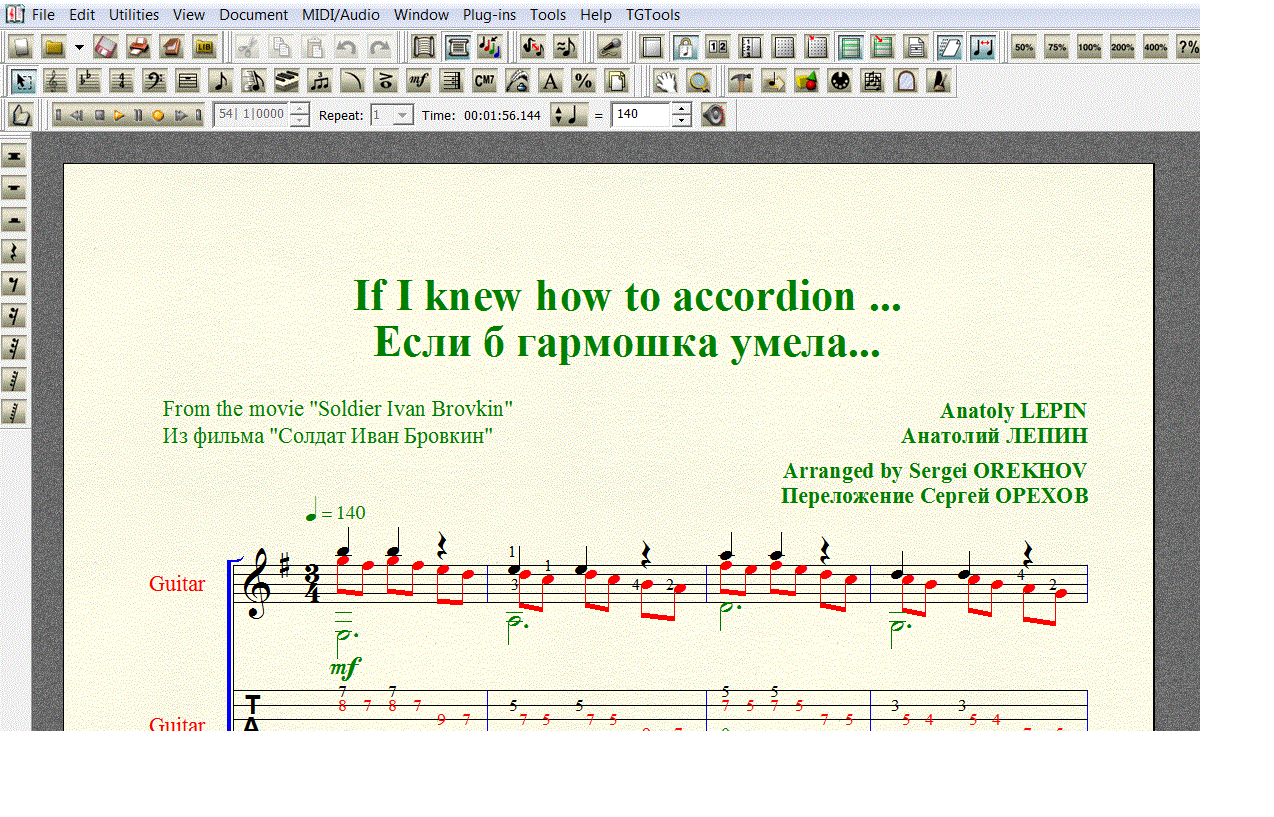Increase the tempo value with up arrow
The height and width of the screenshot is (817, 1274).
click(681, 109)
